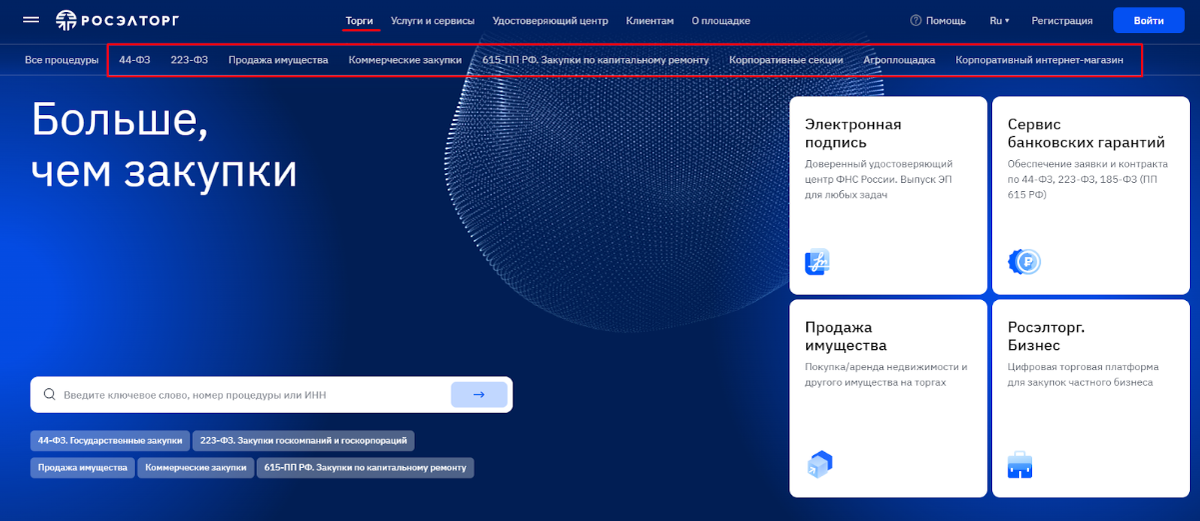
Task: Click the electronic signature card icon
Action: (x=818, y=262)
